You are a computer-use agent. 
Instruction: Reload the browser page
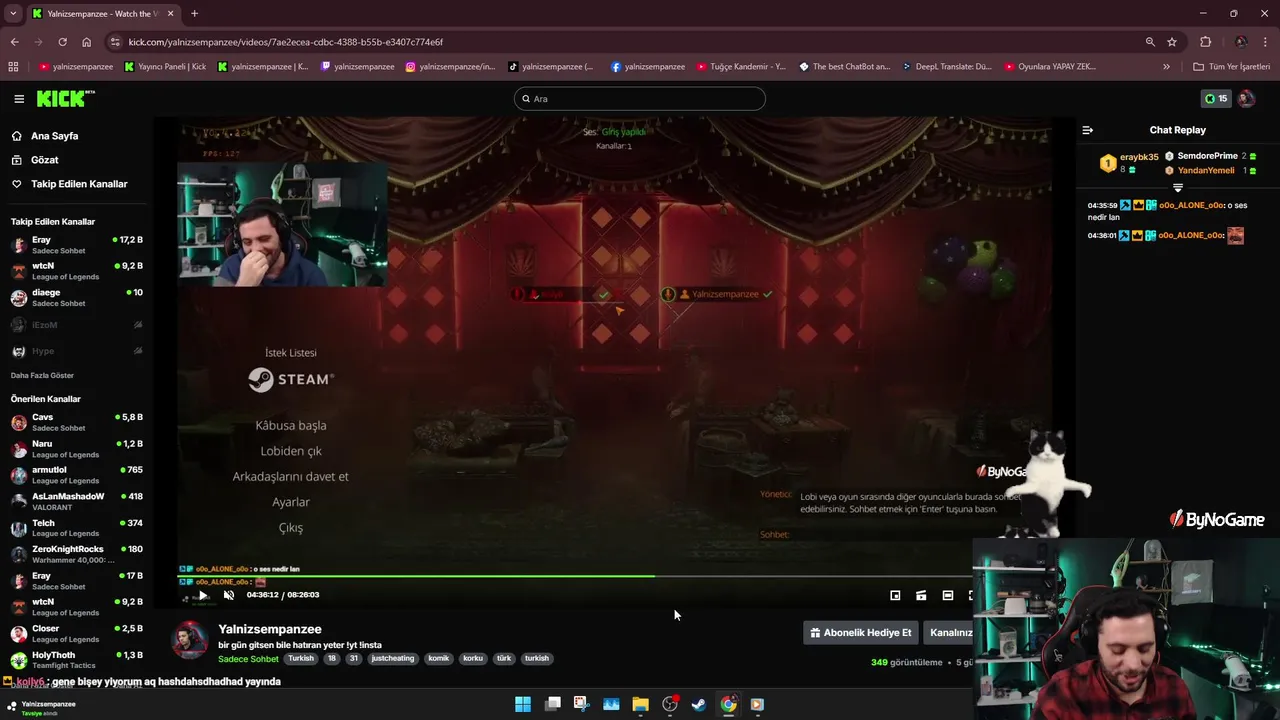[x=62, y=42]
